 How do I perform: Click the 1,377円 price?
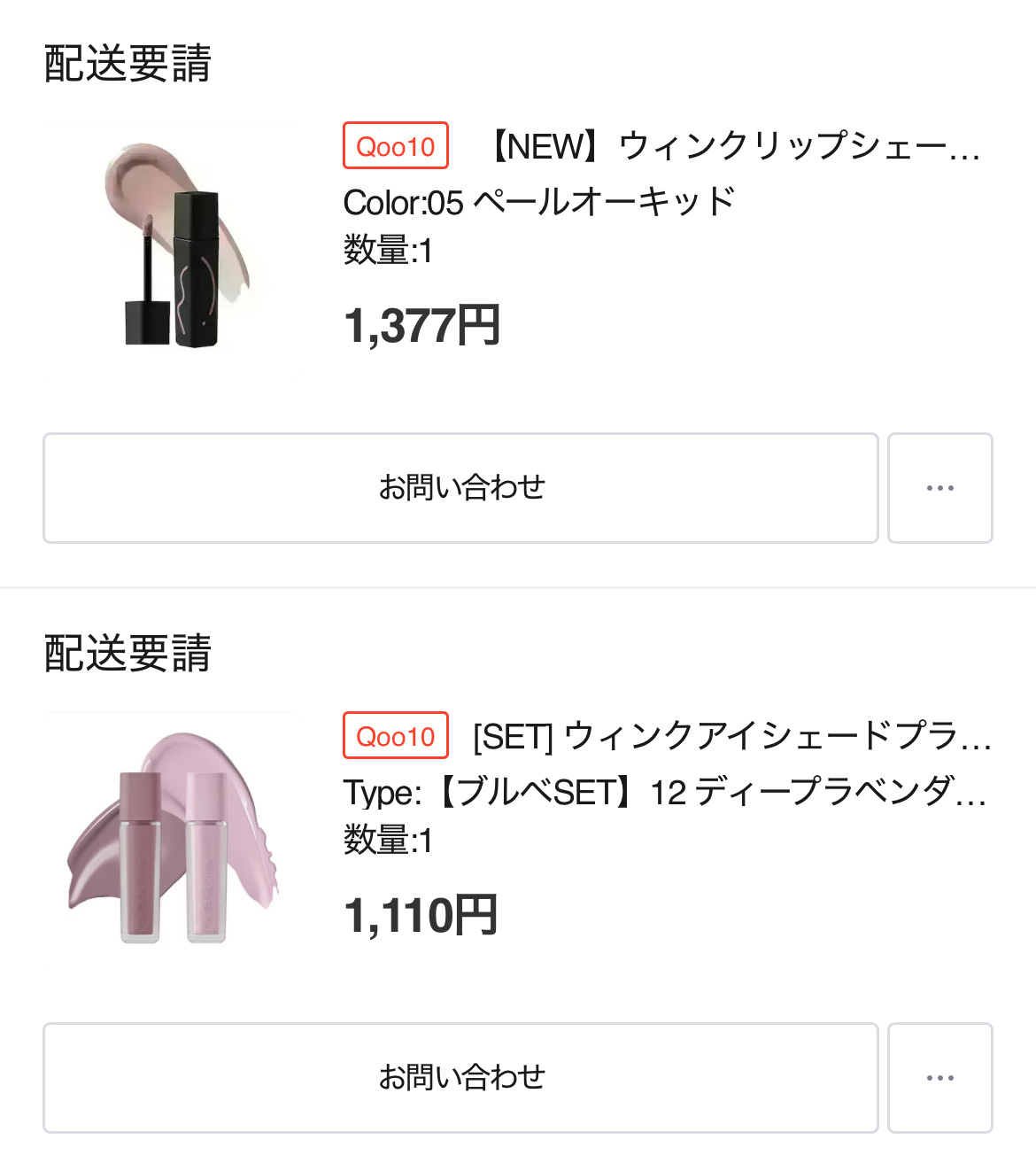point(421,326)
